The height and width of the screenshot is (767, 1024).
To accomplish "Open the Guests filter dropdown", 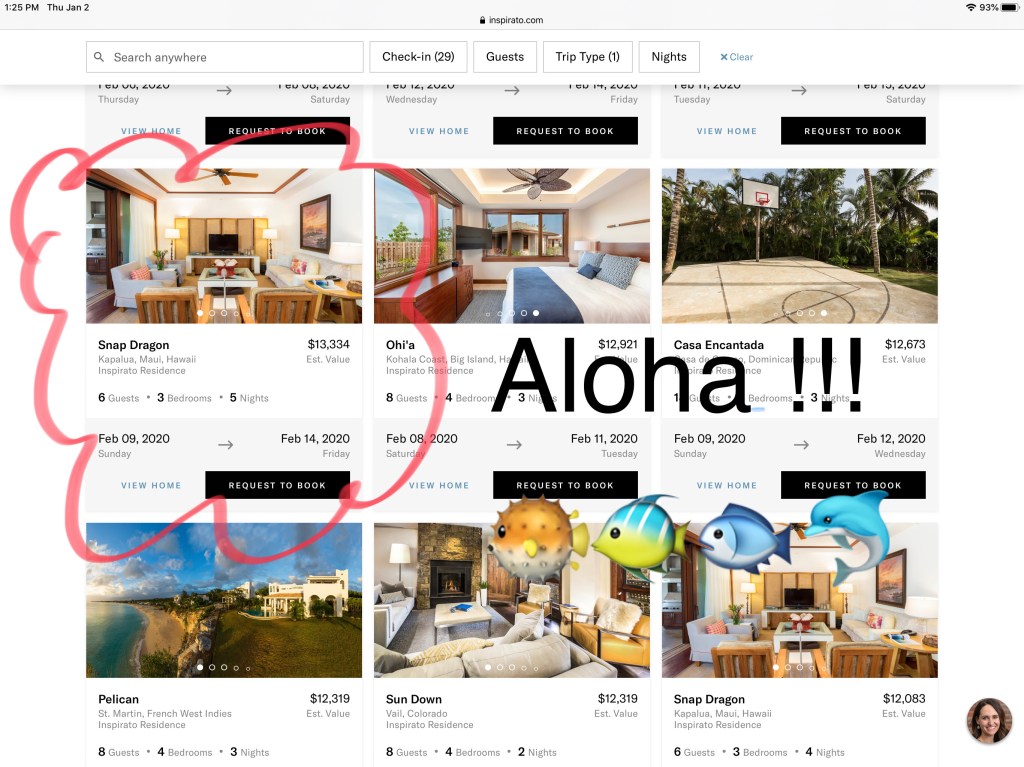I will (x=505, y=57).
